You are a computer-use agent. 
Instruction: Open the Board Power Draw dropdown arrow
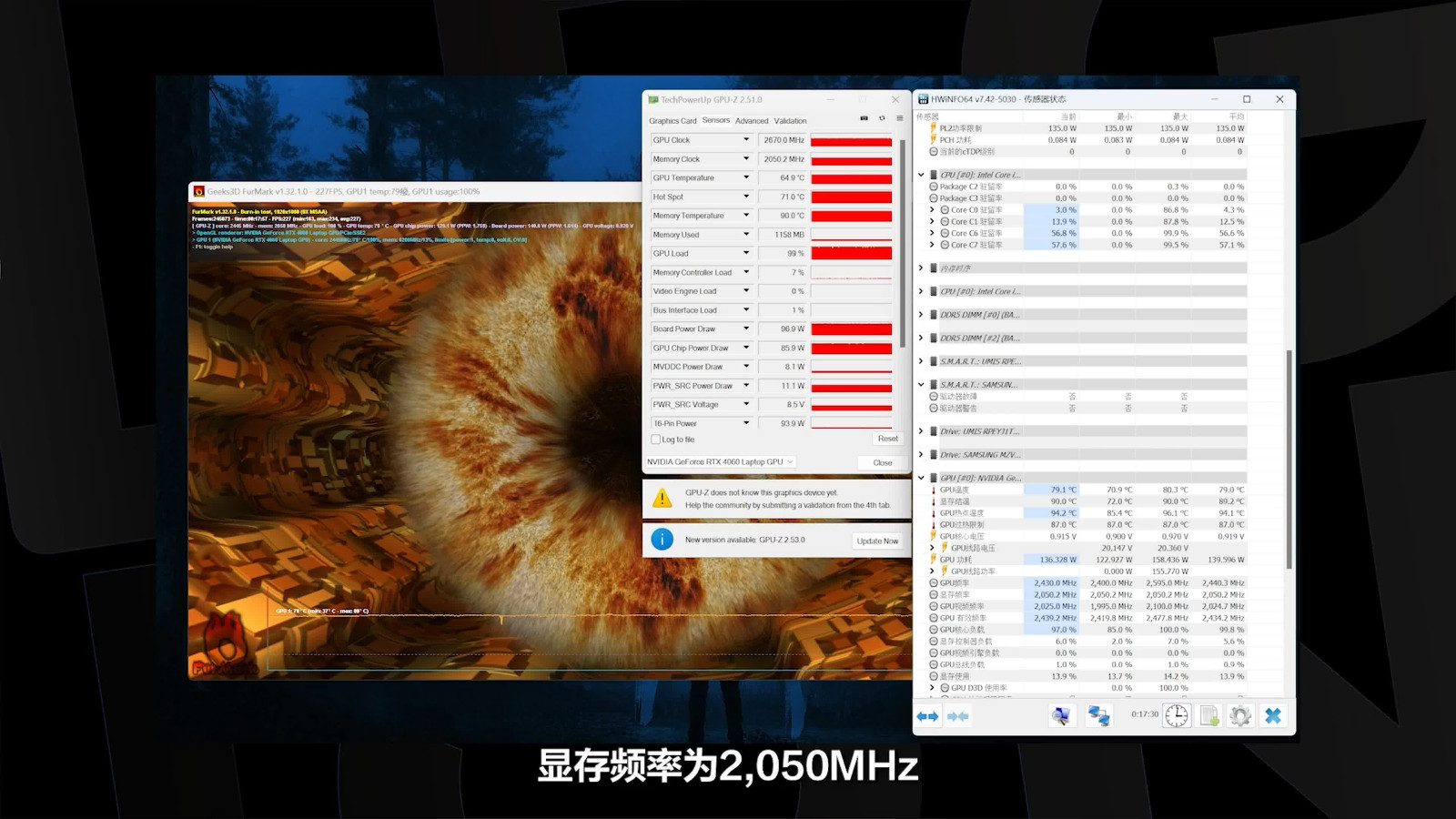coord(746,329)
